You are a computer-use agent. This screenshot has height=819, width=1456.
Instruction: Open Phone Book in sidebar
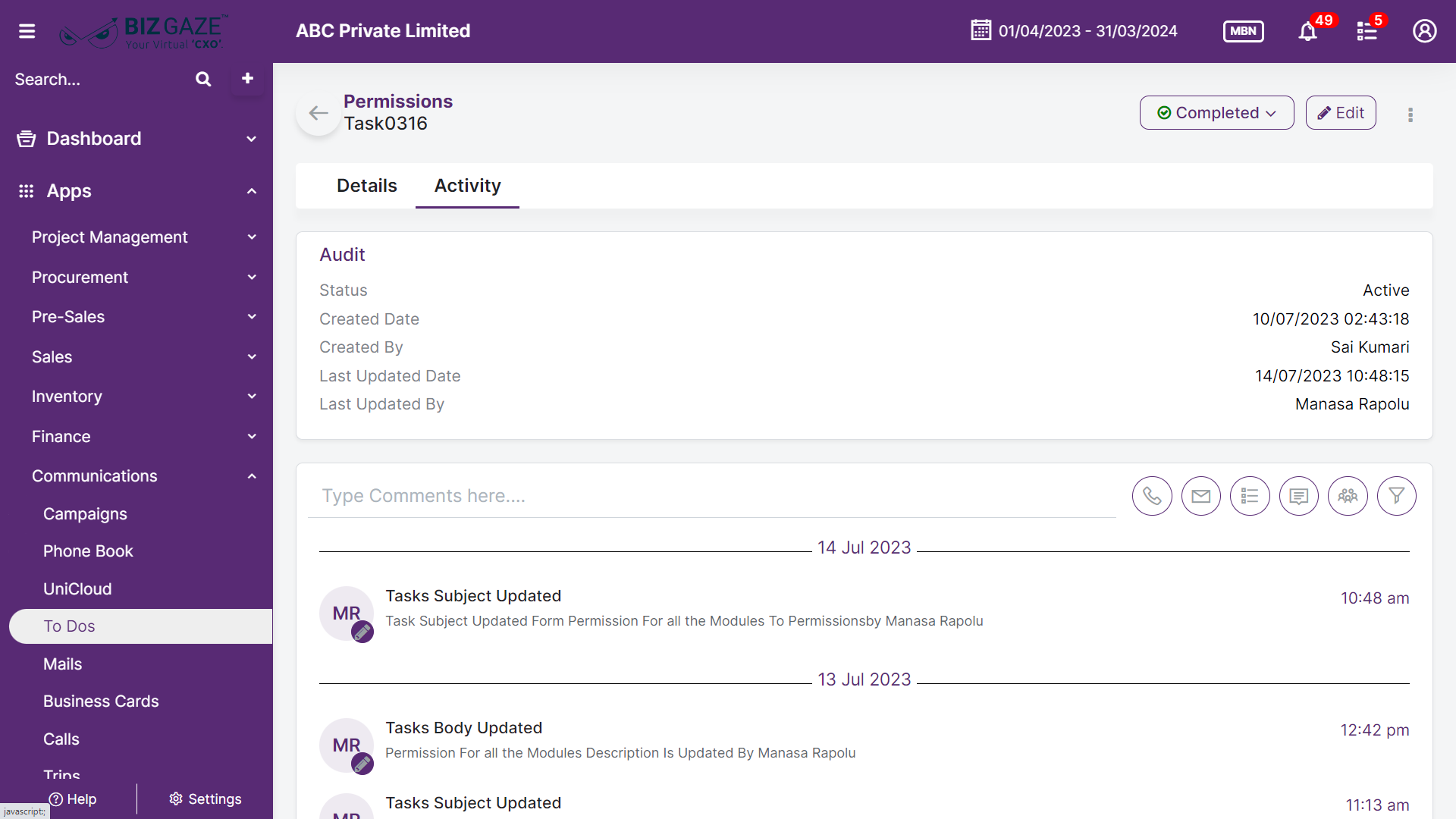(88, 551)
